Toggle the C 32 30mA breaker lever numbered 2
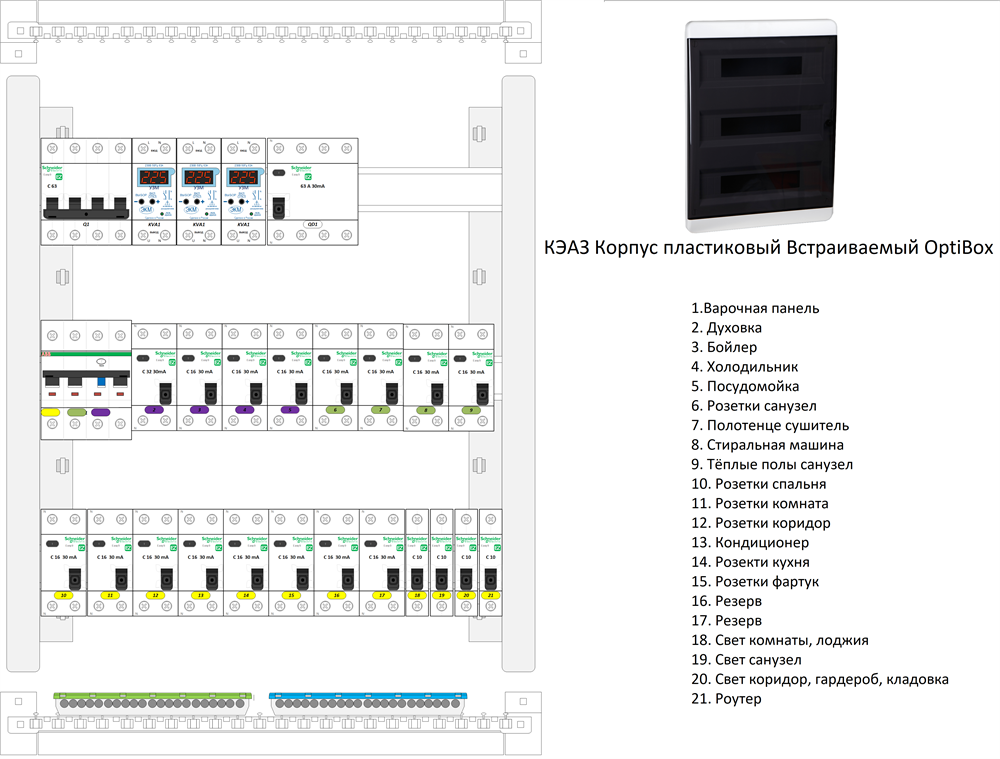 (x=165, y=393)
